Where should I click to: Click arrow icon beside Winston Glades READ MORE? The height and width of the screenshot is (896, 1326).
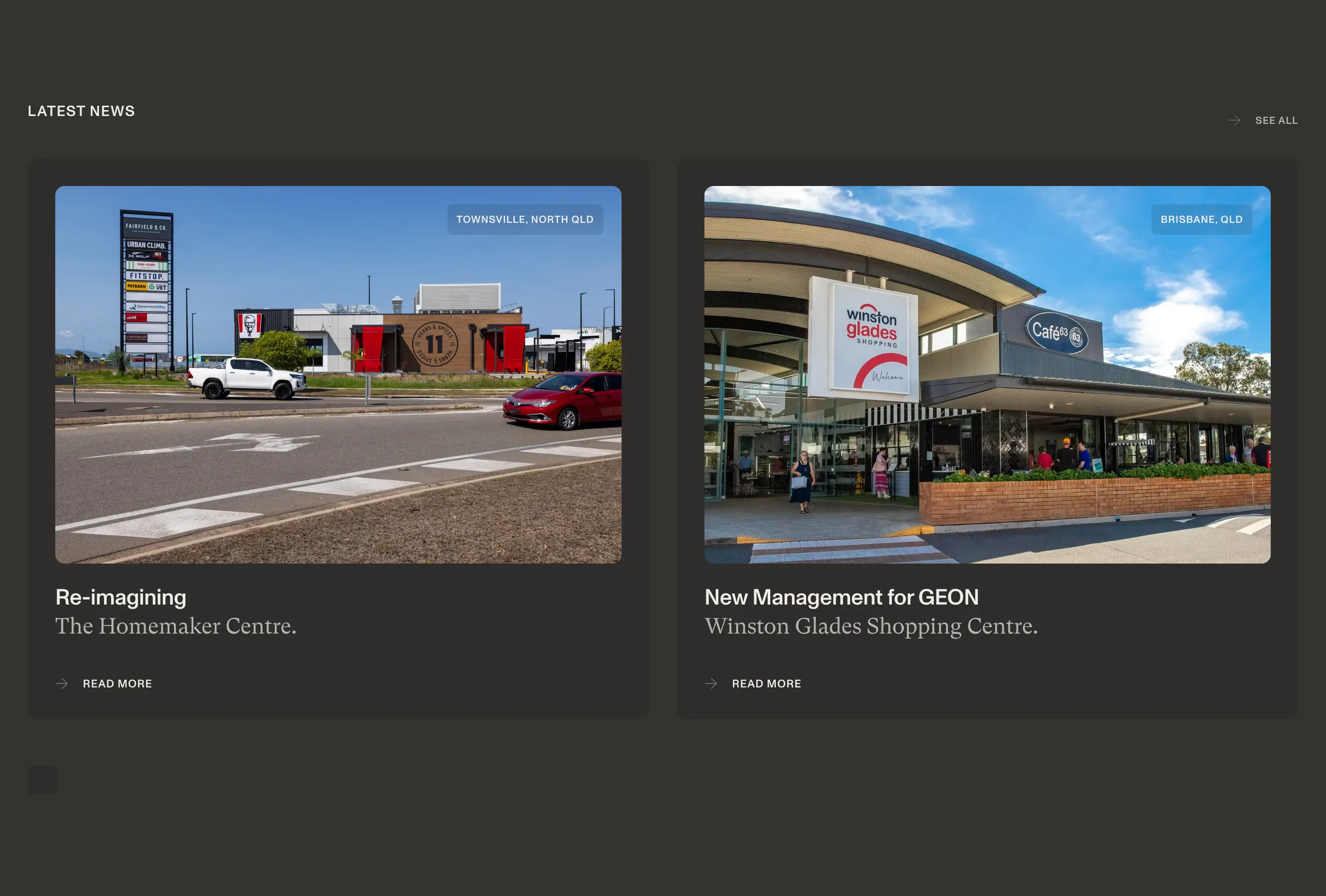pos(711,684)
